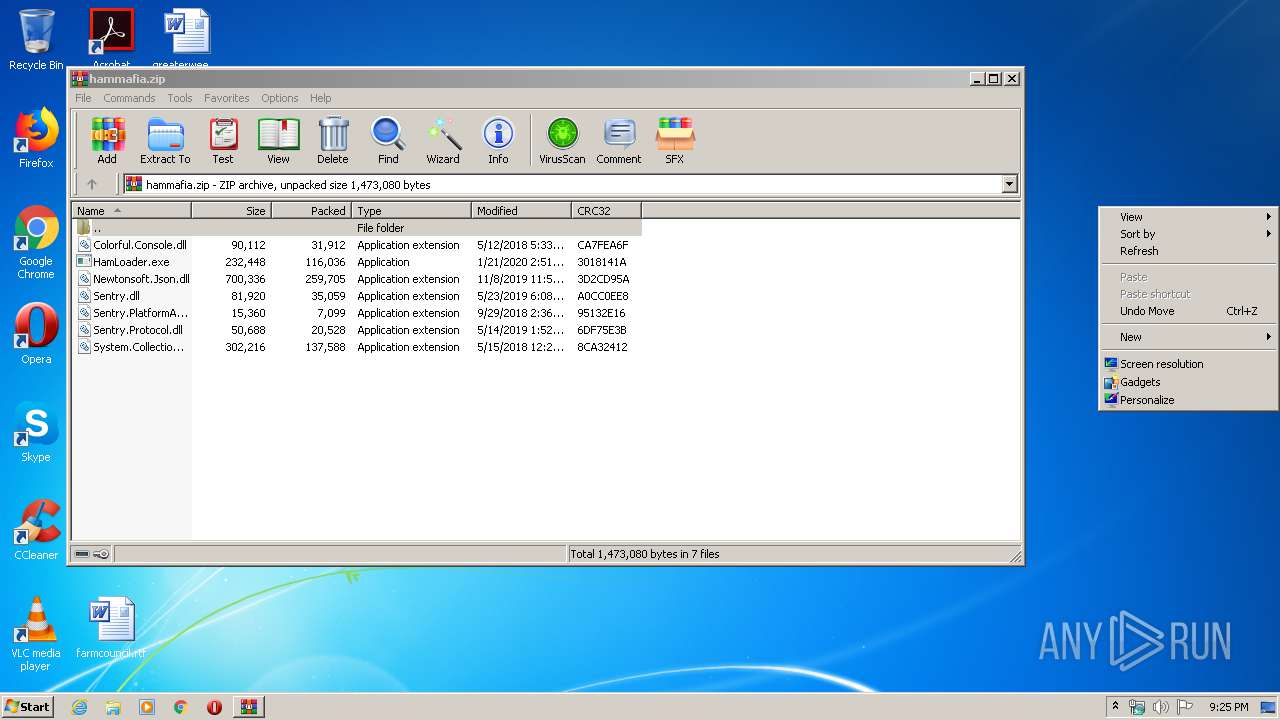The height and width of the screenshot is (720, 1280).
Task: Click the taskbar clock showing 9:25 PM
Action: pyautogui.click(x=1228, y=707)
